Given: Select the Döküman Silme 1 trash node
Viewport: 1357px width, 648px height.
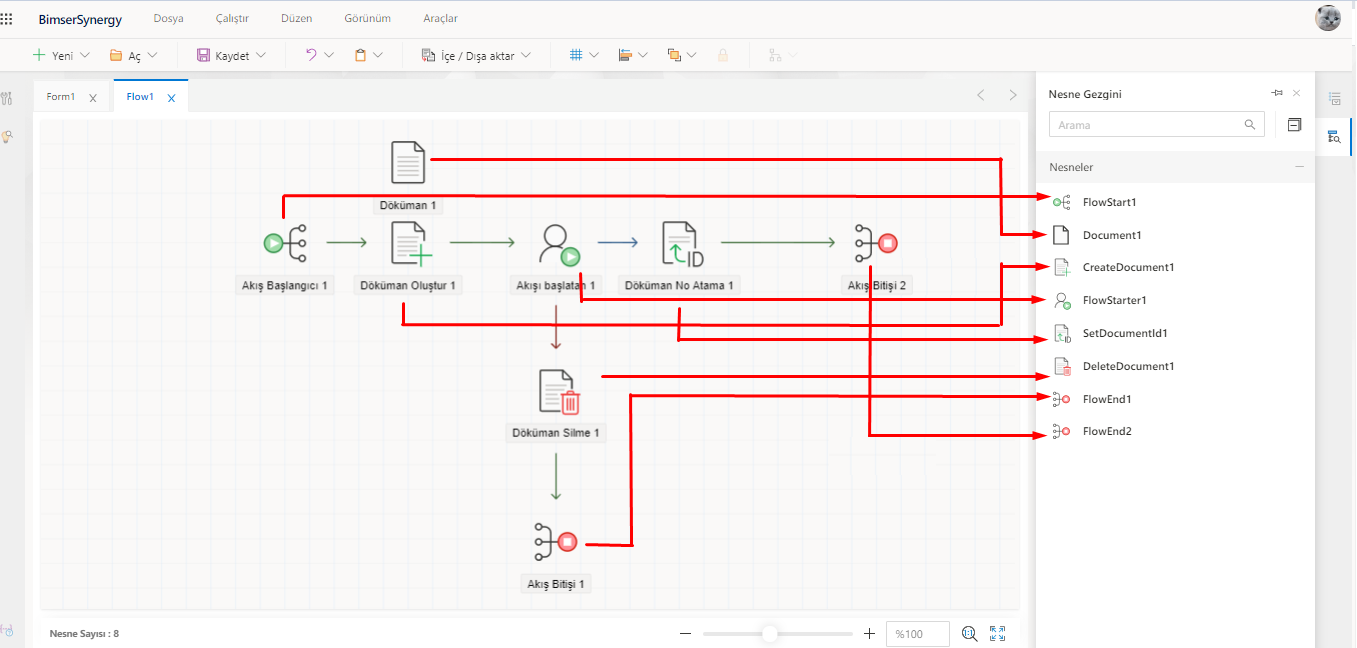Looking at the screenshot, I should pyautogui.click(x=558, y=391).
